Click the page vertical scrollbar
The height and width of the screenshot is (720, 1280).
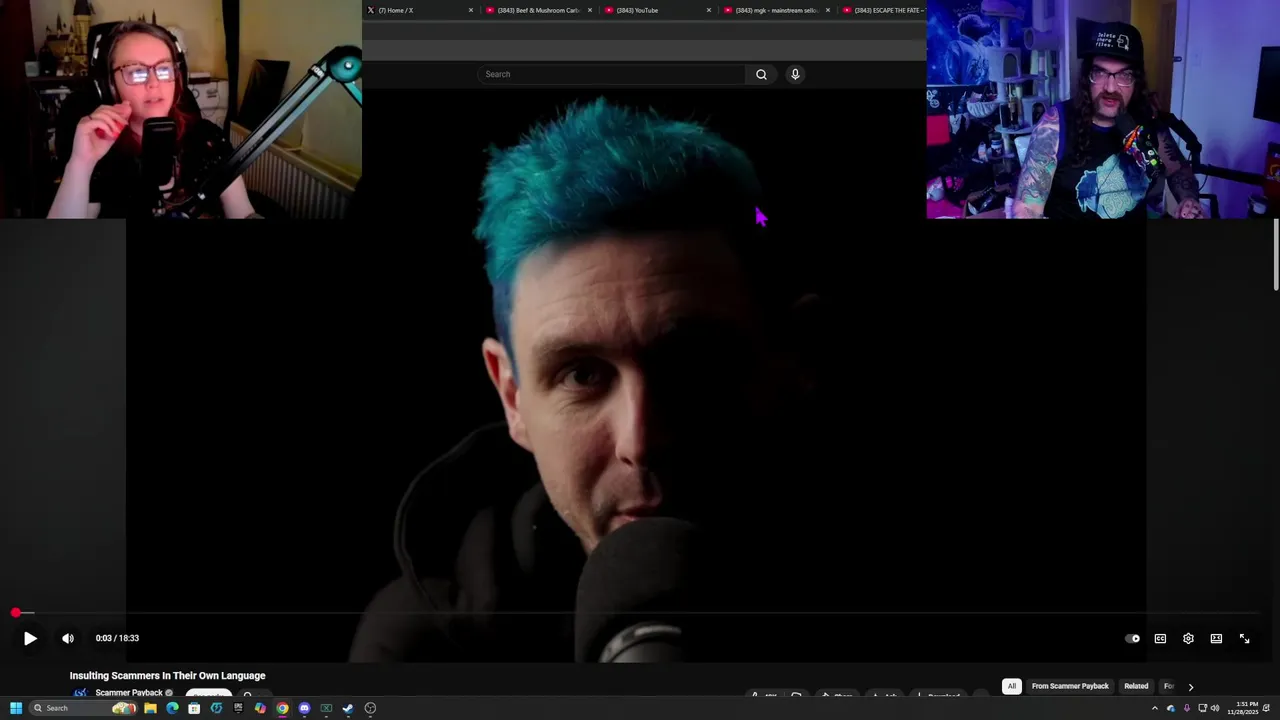[1276, 255]
